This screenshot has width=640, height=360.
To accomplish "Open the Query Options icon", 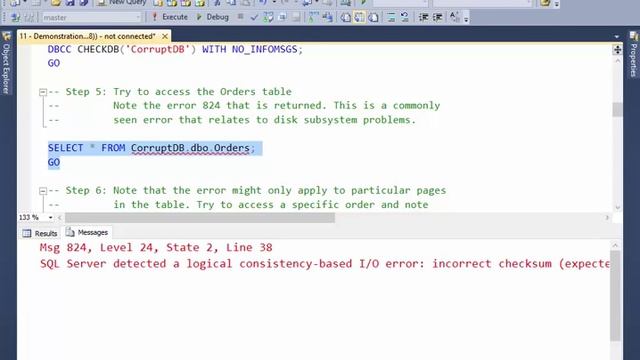I will [282, 17].
